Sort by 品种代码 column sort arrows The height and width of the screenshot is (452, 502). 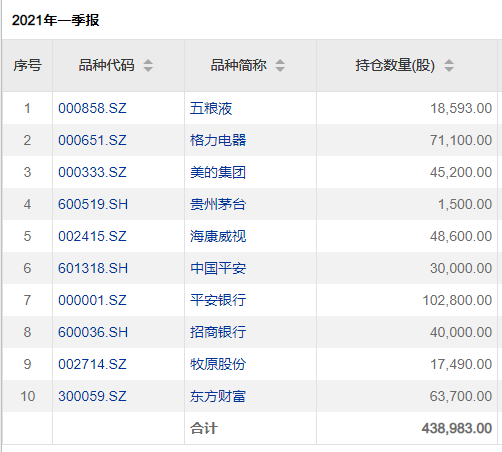(148, 65)
